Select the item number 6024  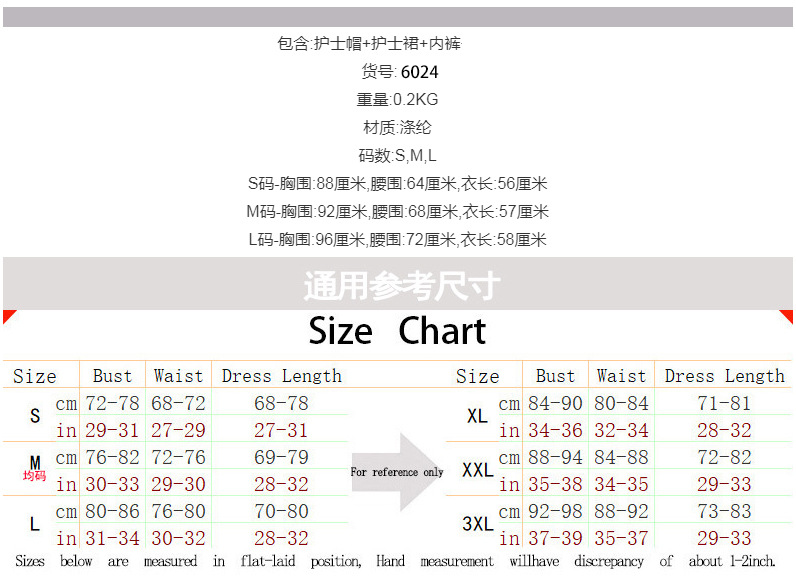(x=419, y=72)
